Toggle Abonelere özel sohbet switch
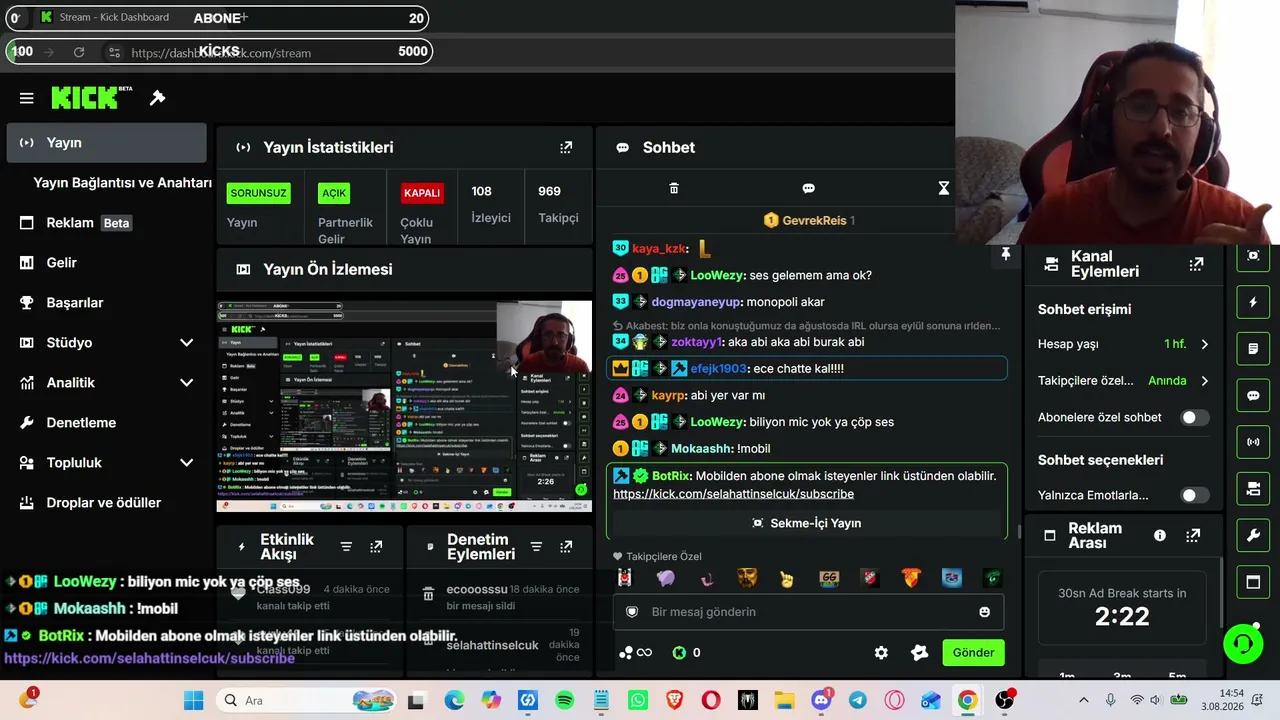 point(1194,417)
